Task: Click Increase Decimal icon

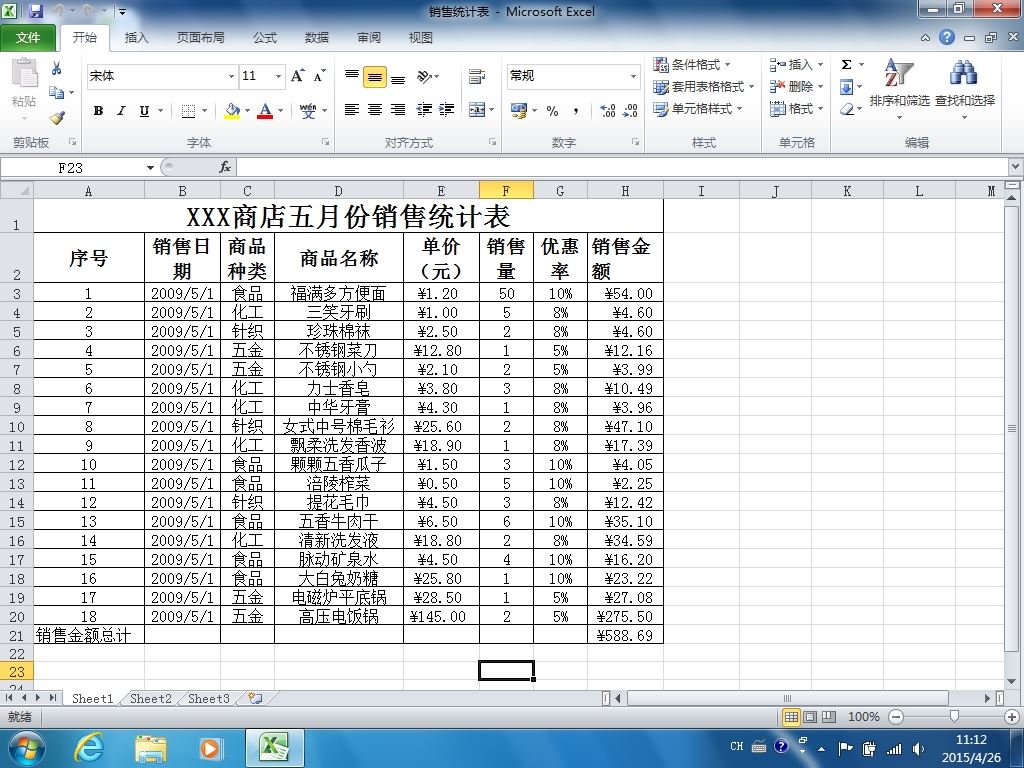Action: (x=607, y=110)
